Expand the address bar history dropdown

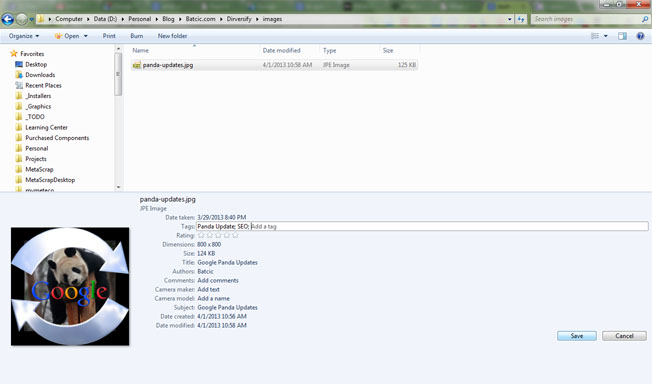click(x=510, y=19)
